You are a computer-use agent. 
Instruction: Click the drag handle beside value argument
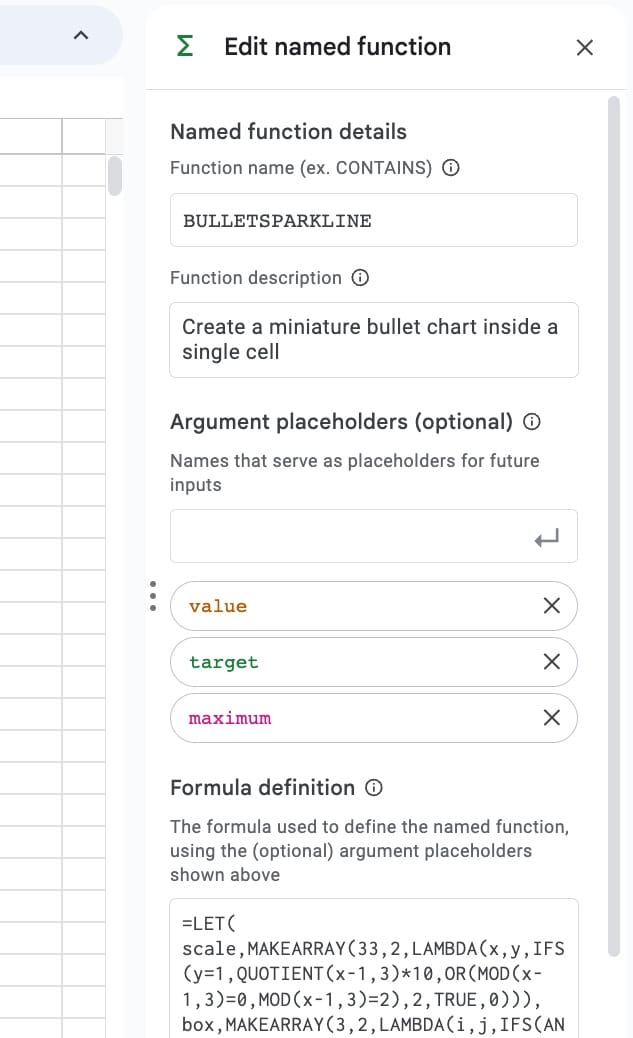[153, 595]
